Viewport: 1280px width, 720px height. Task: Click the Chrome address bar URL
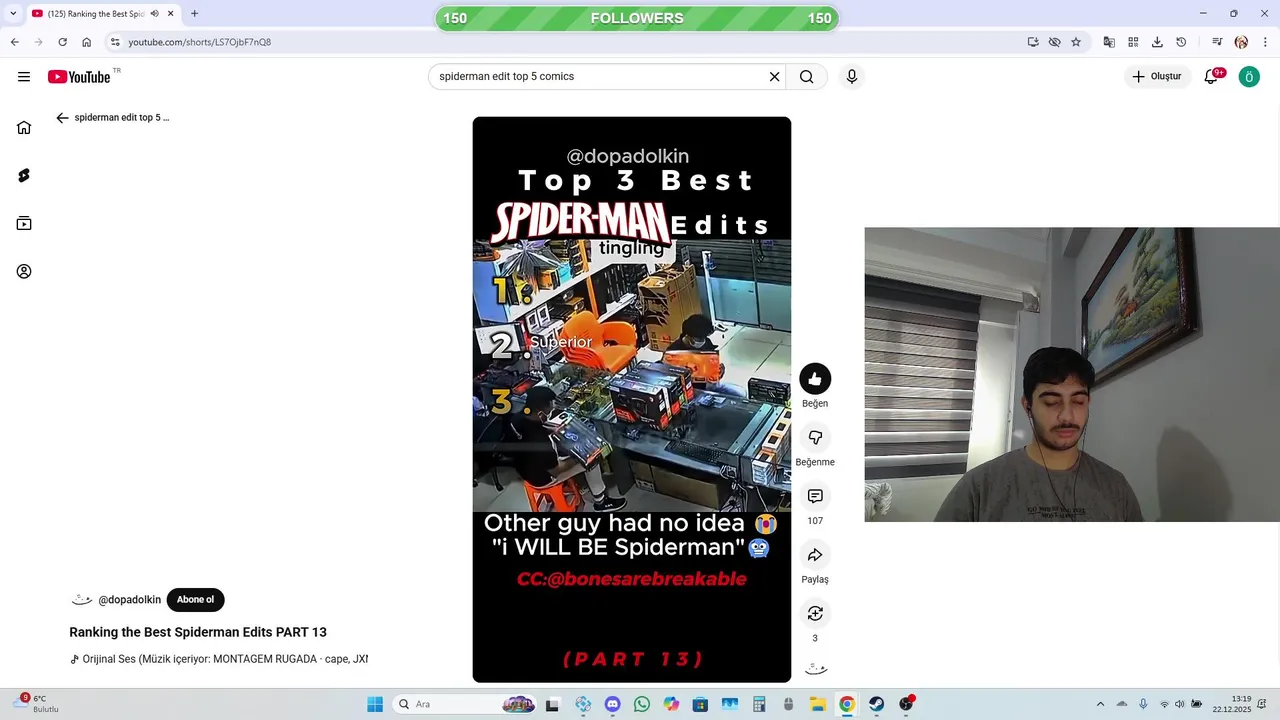[x=199, y=42]
